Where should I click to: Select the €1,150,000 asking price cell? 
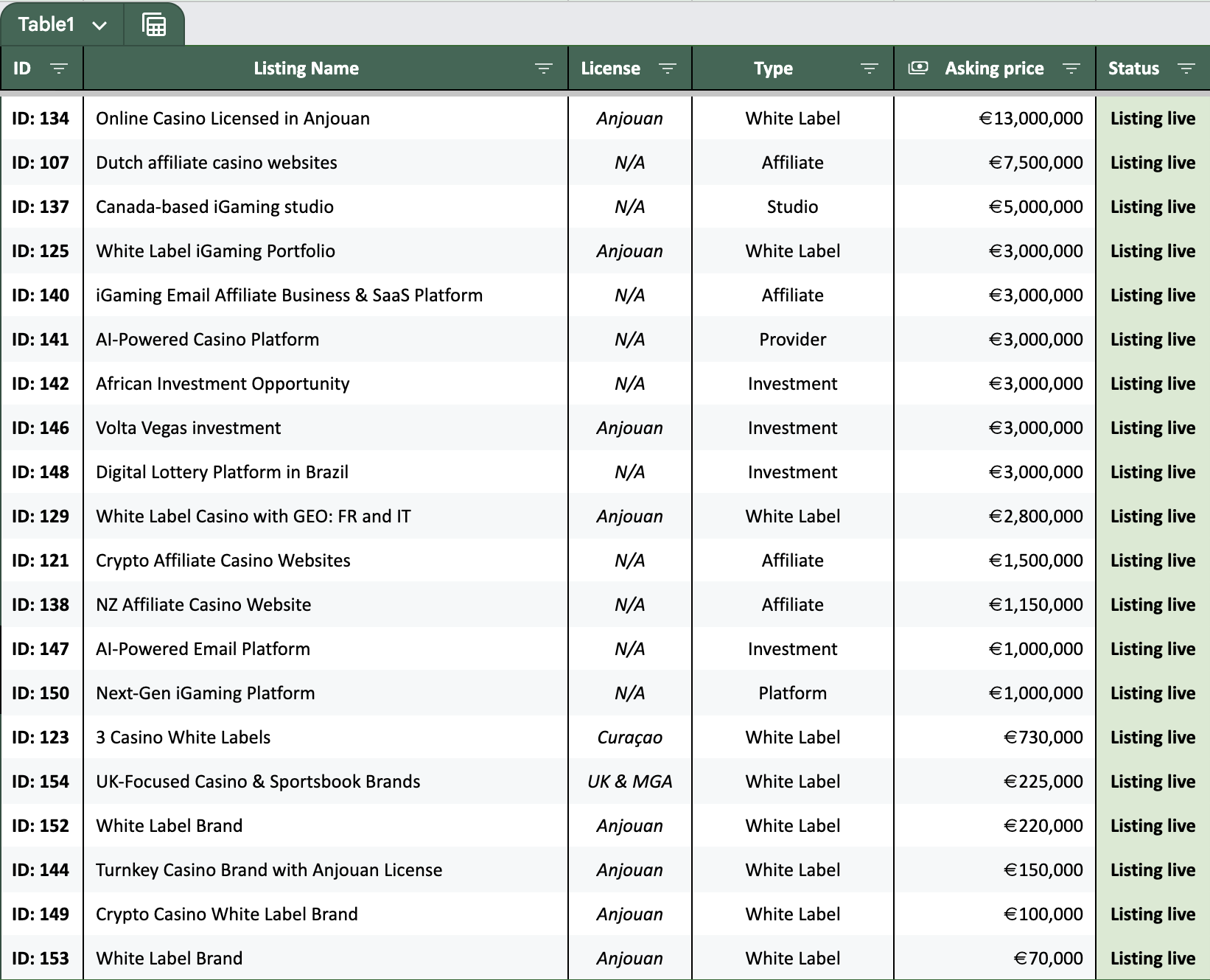(995, 605)
